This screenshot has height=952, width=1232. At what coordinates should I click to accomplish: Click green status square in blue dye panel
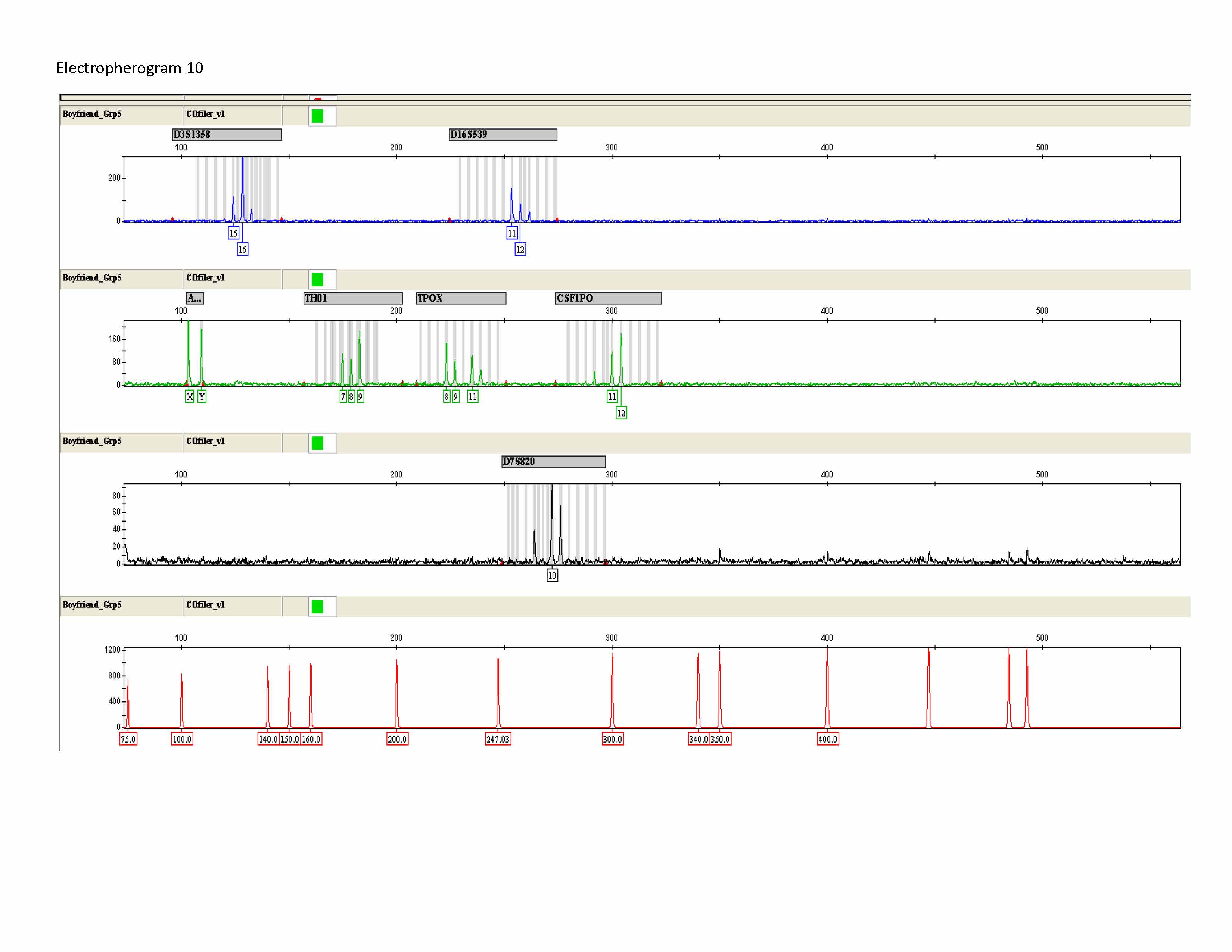(x=317, y=116)
